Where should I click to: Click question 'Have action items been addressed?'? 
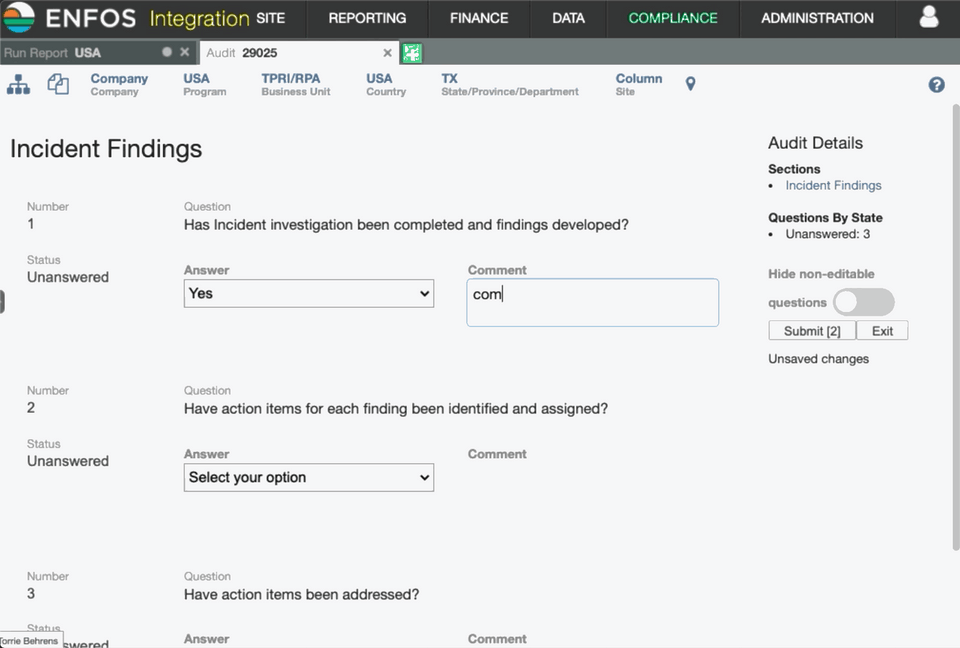[x=301, y=594]
